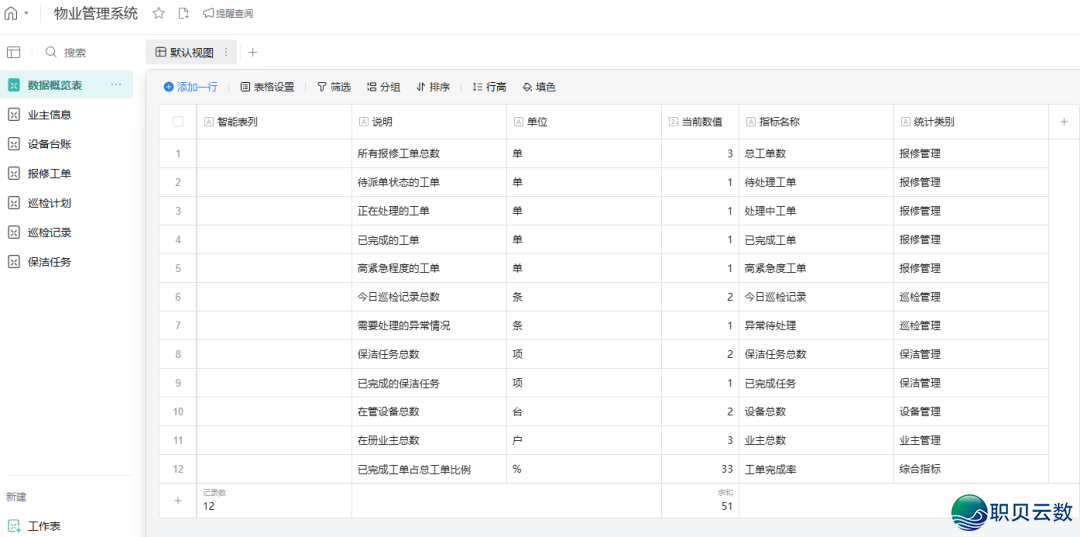Click cell 在管设备总数

pos(429,412)
